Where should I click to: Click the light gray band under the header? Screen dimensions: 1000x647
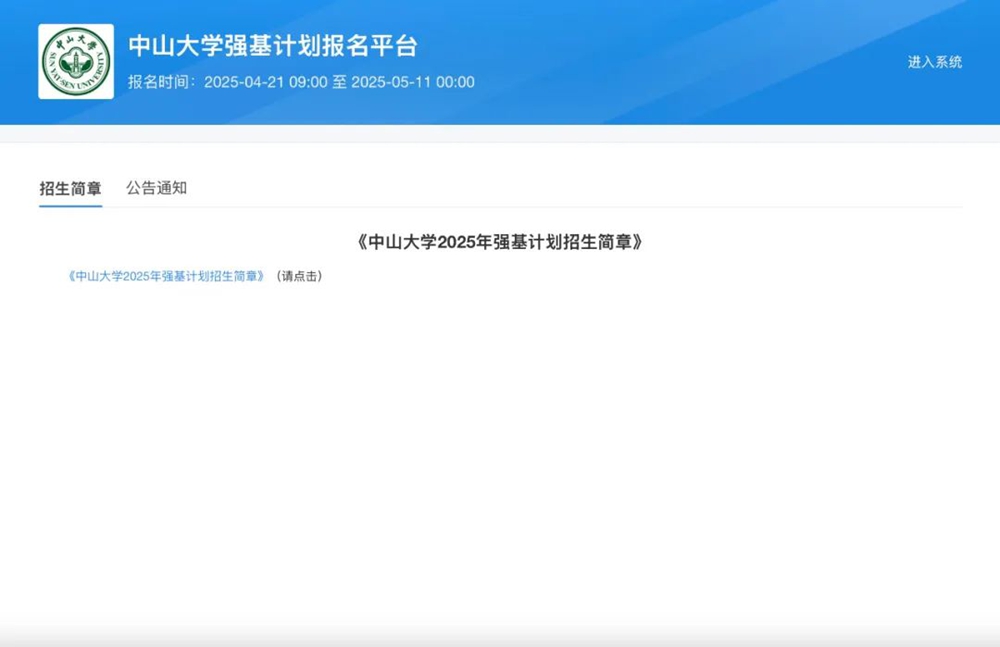coord(500,133)
